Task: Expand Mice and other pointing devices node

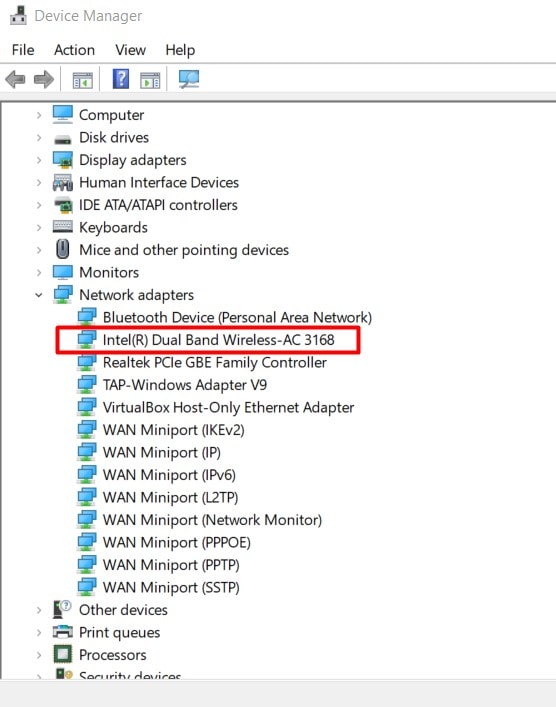Action: click(39, 250)
